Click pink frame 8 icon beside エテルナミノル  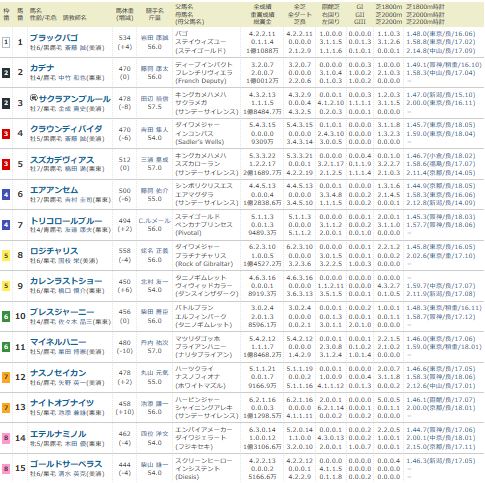[6, 438]
